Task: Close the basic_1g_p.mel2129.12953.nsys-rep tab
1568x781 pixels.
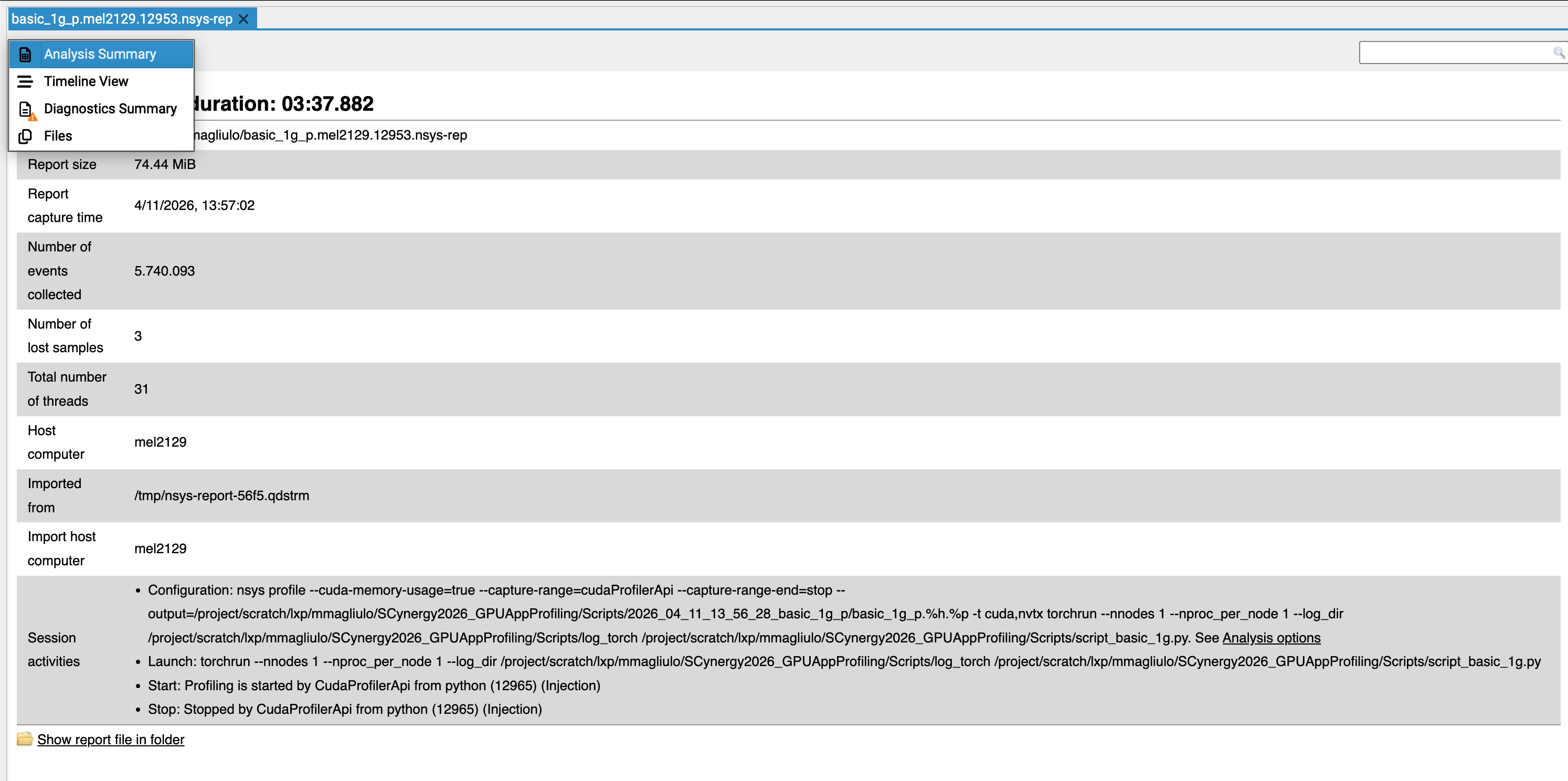Action: pos(243,19)
